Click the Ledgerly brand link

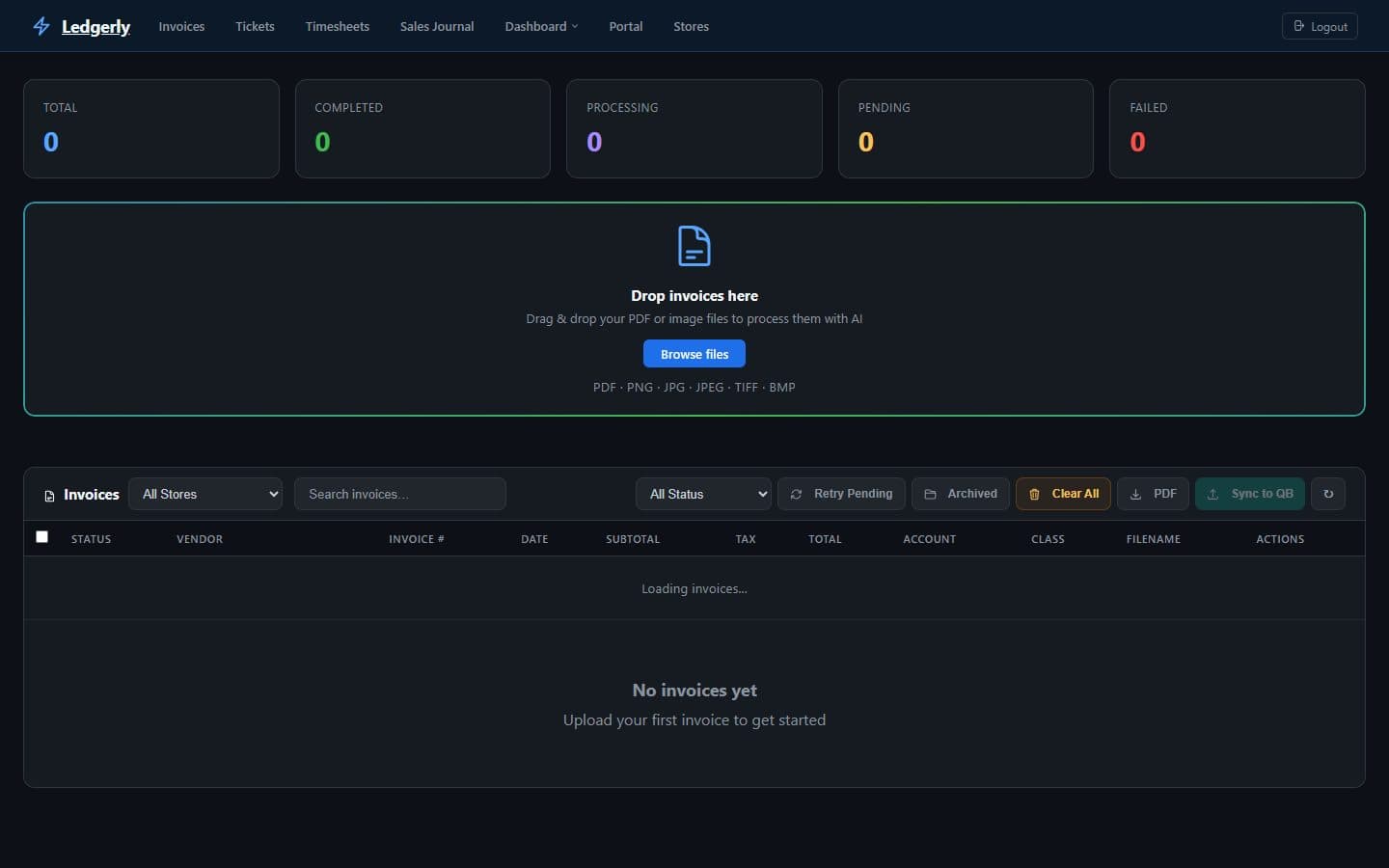pyautogui.click(x=95, y=26)
